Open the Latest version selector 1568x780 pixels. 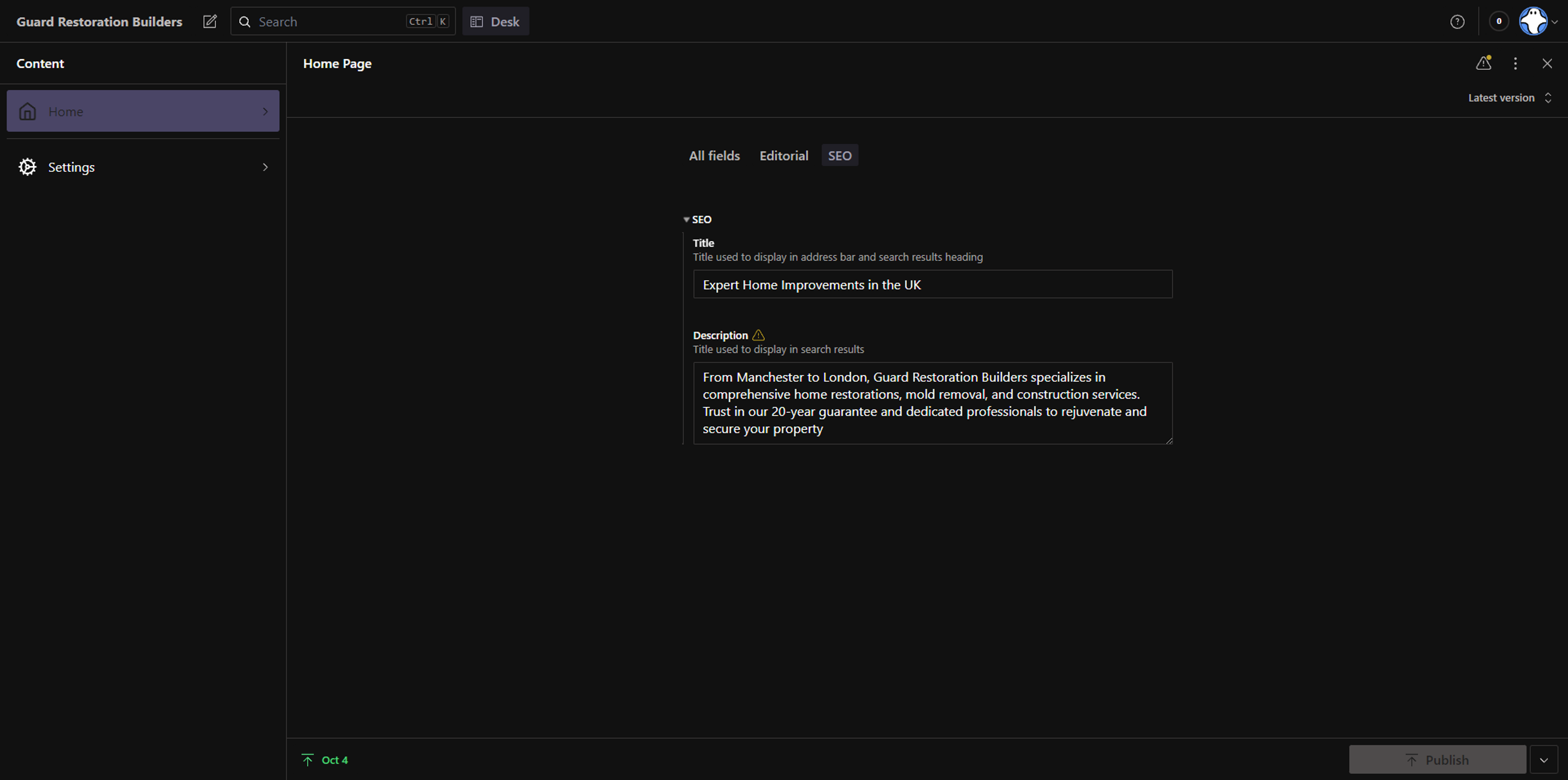coord(1510,98)
